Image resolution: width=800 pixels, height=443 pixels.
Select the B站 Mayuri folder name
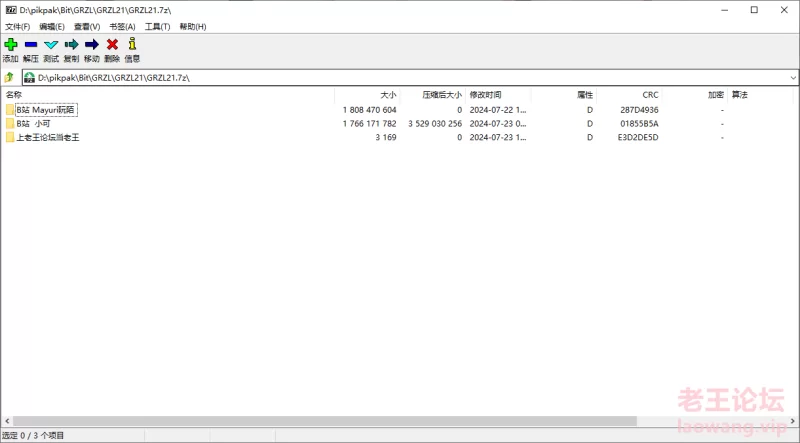click(46, 110)
